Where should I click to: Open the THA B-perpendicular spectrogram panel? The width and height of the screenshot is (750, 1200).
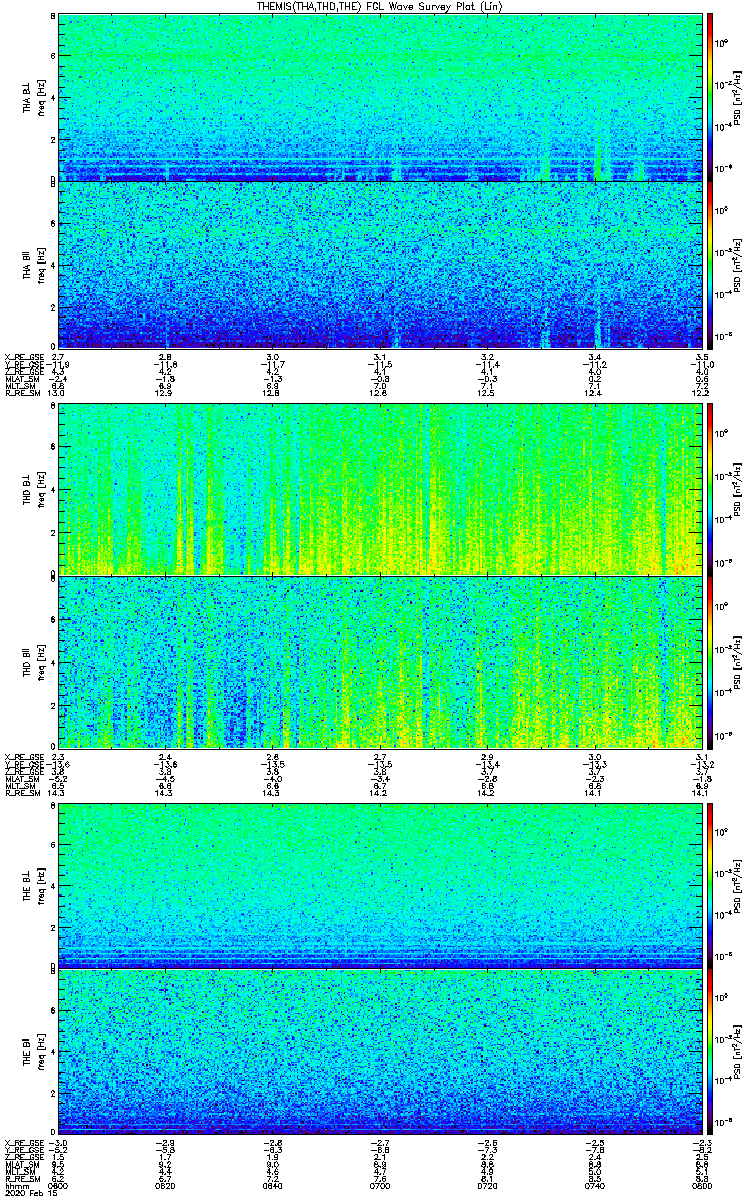tap(379, 97)
